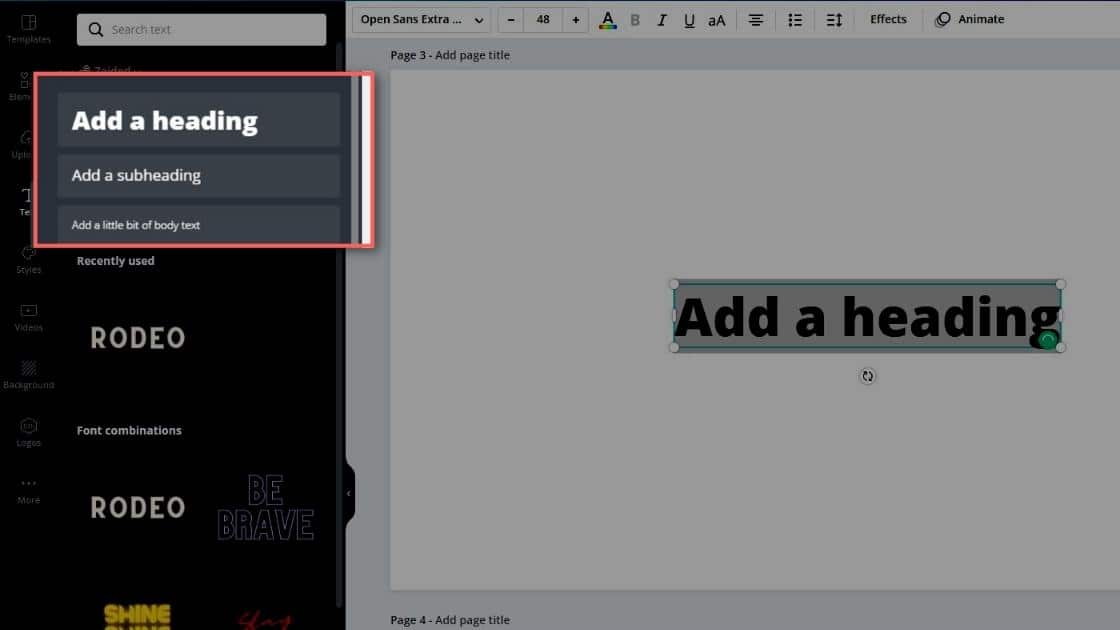Toggle bold formatting
The height and width of the screenshot is (630, 1120).
(x=635, y=20)
